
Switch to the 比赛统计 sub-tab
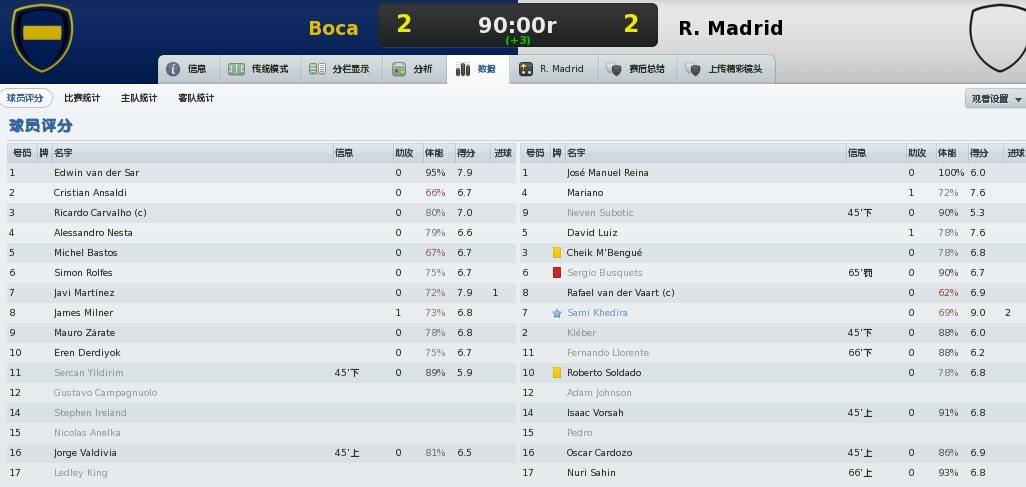(82, 98)
